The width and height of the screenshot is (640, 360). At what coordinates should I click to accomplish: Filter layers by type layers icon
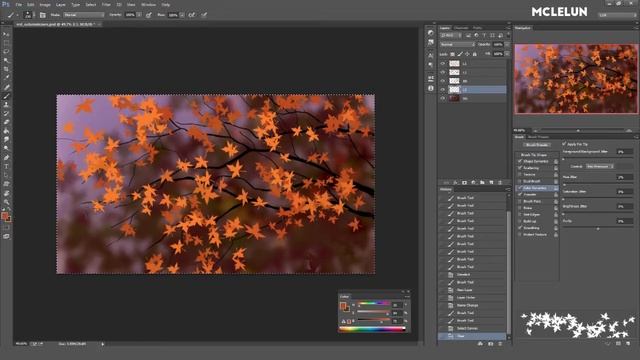pos(484,36)
